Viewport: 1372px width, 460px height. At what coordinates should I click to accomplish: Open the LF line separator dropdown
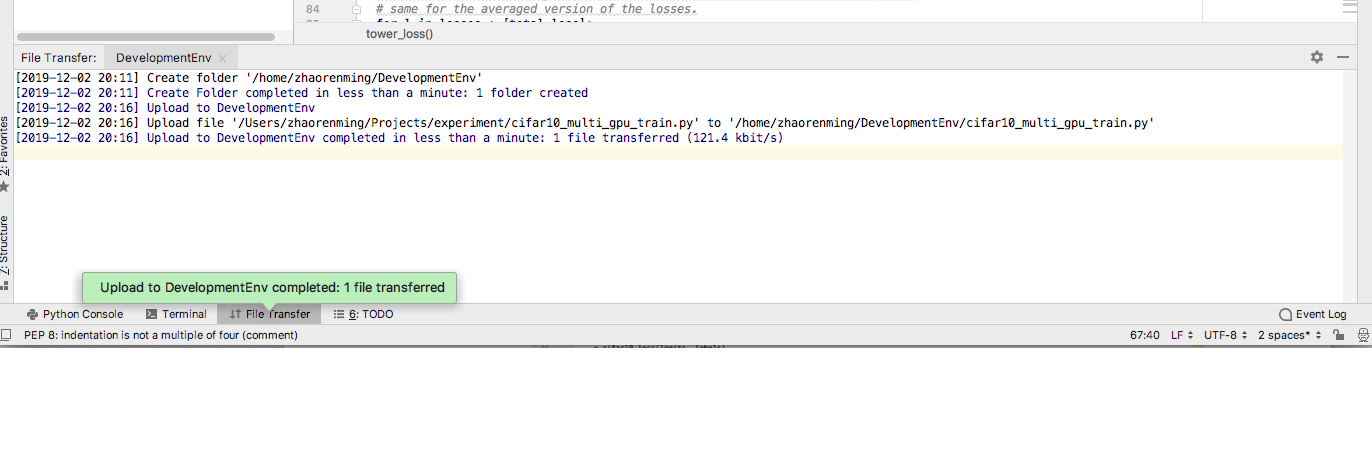tap(1181, 335)
